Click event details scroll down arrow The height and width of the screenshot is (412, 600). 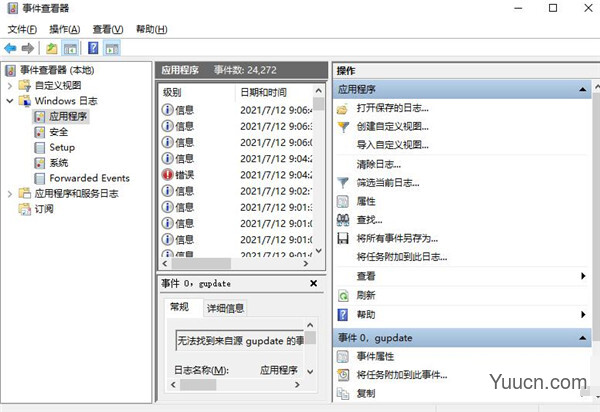(310, 371)
